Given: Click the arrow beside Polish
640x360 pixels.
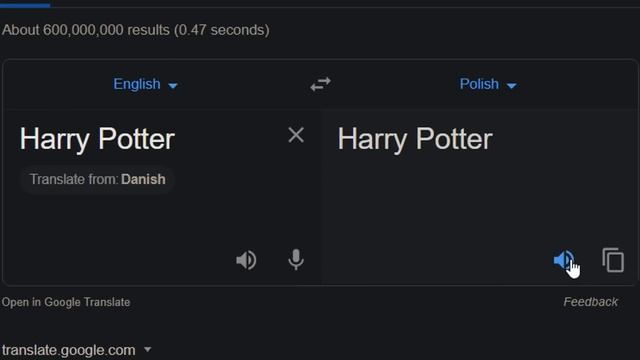Looking at the screenshot, I should [511, 86].
